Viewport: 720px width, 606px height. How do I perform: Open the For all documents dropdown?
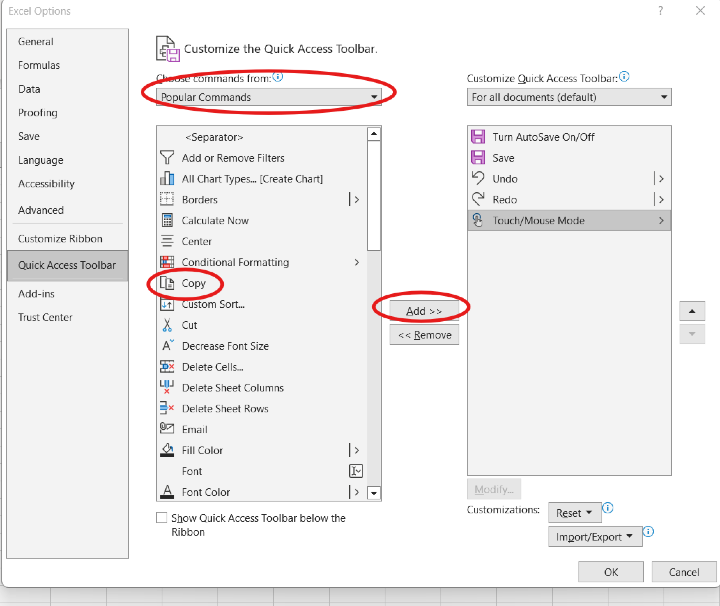point(569,97)
